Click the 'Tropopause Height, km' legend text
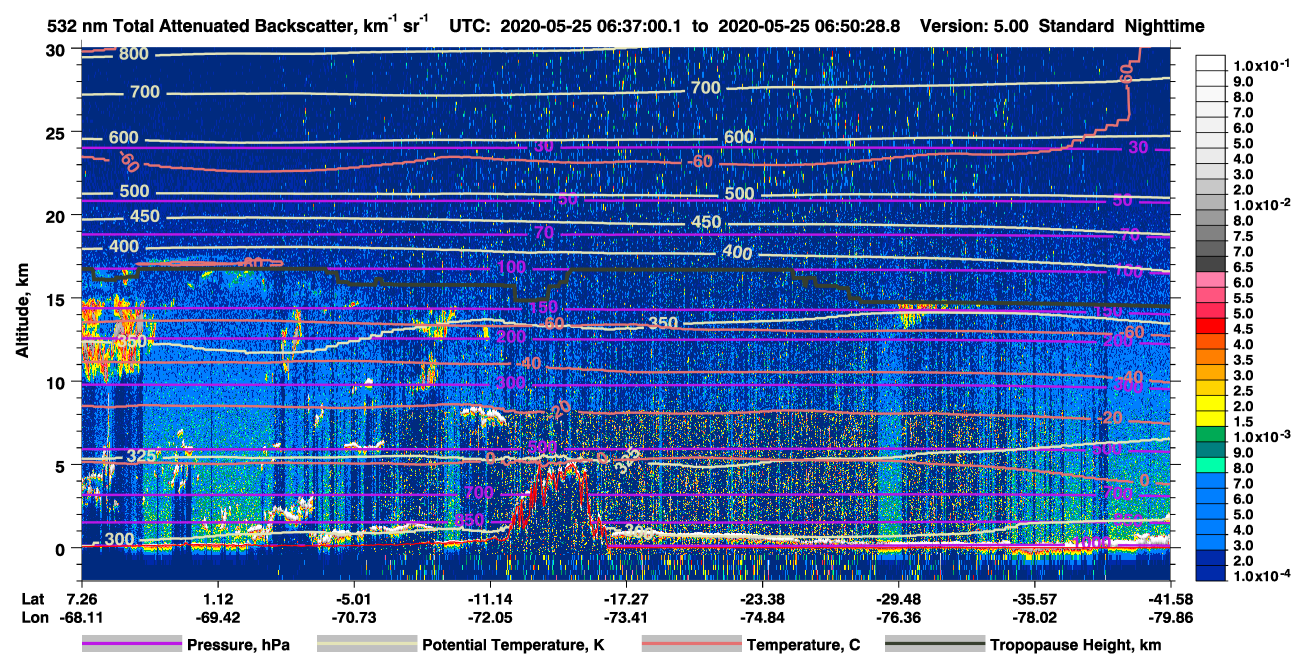The width and height of the screenshot is (1300, 667). 1076,645
